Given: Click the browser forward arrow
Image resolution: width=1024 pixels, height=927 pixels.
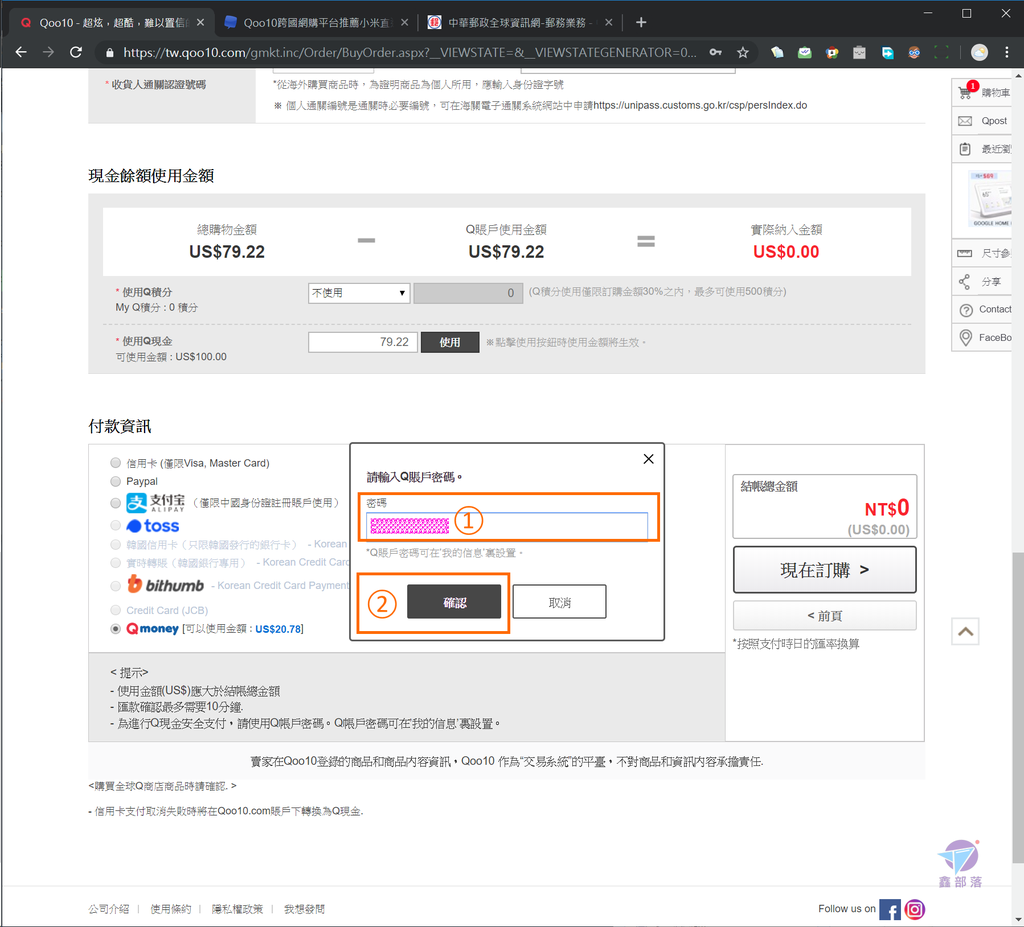Looking at the screenshot, I should [x=48, y=52].
